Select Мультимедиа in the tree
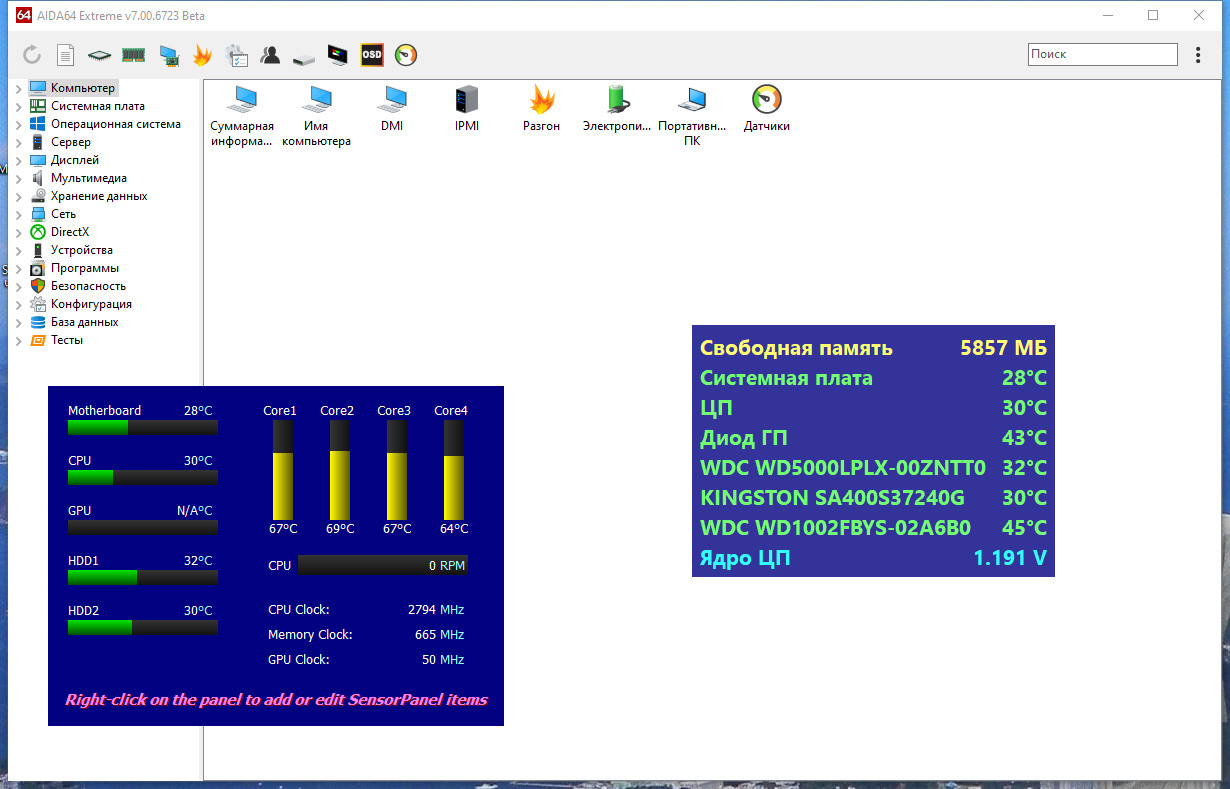The width and height of the screenshot is (1230, 789). click(x=89, y=178)
